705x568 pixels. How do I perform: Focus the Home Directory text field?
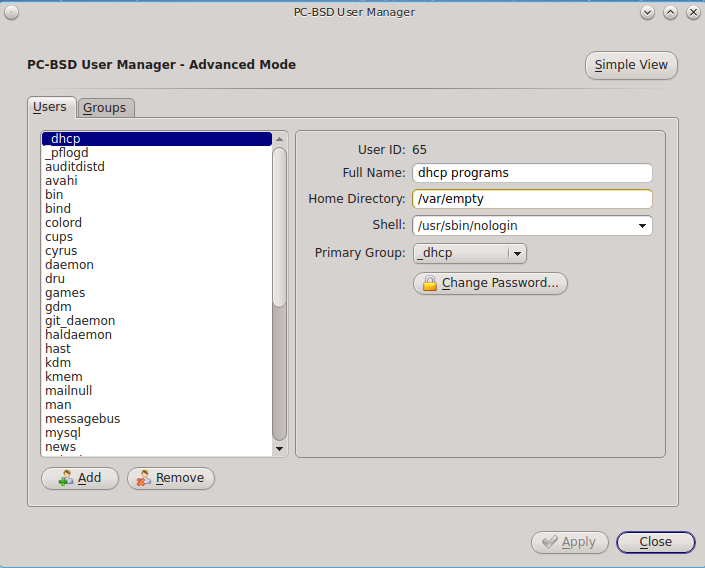coord(531,199)
